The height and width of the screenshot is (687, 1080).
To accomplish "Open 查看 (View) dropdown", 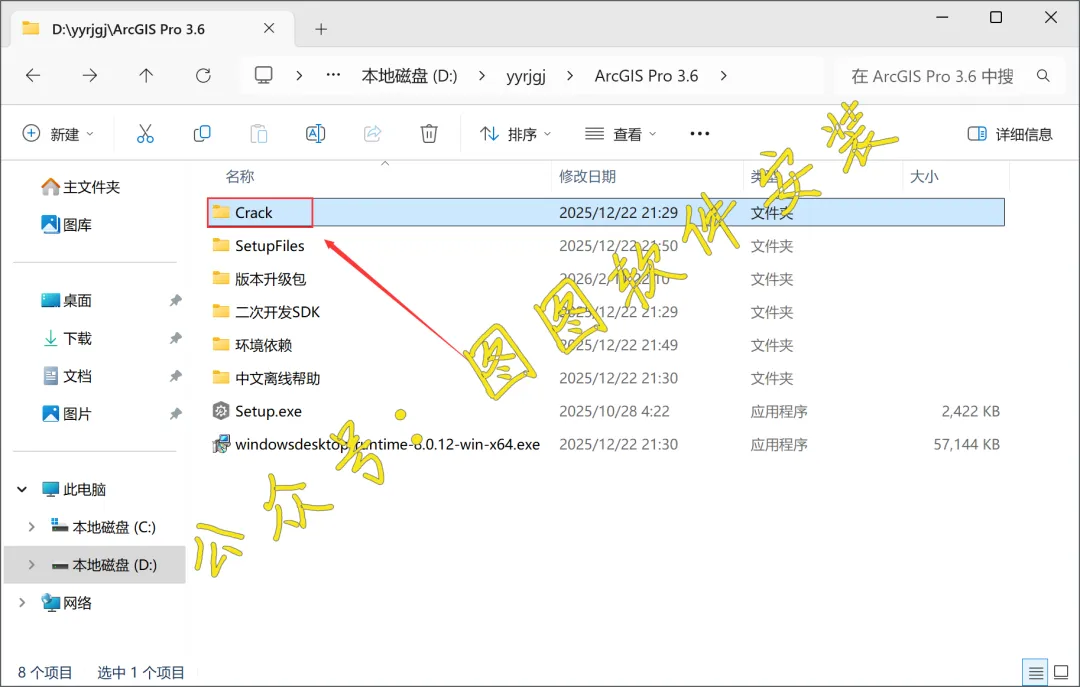I will (x=621, y=134).
